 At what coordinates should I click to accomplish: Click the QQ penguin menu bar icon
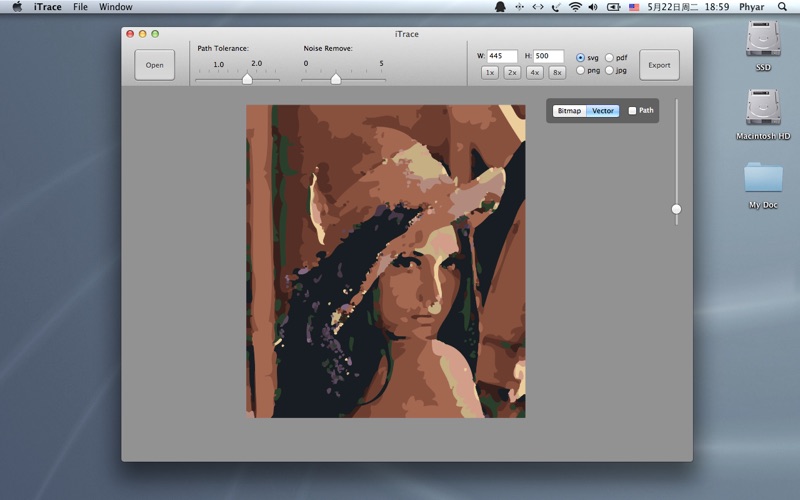[500, 7]
